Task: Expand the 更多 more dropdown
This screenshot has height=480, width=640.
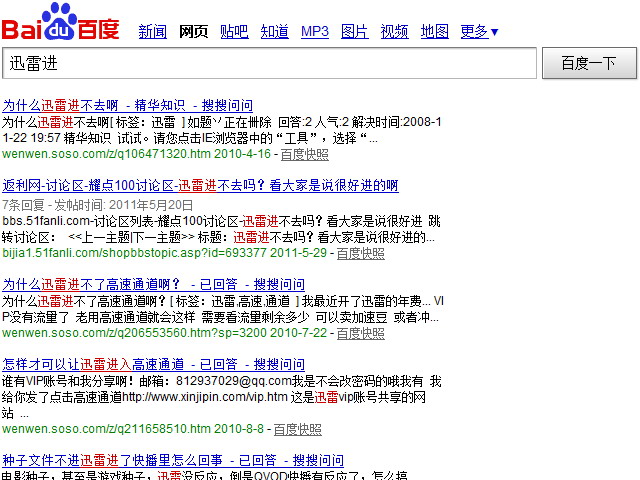Action: pyautogui.click(x=479, y=31)
